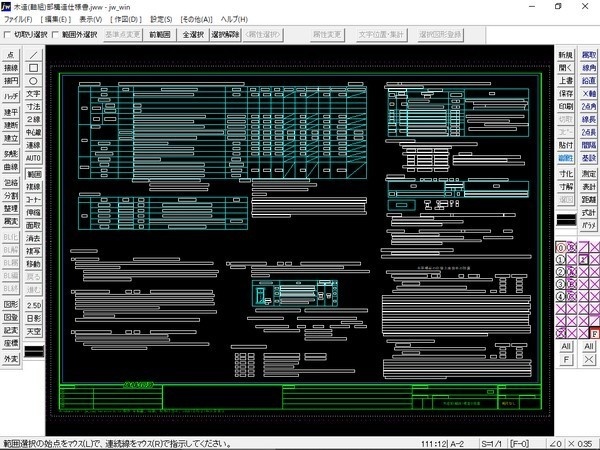Open the その他(A) menu
The height and width of the screenshot is (450, 600).
[196, 19]
